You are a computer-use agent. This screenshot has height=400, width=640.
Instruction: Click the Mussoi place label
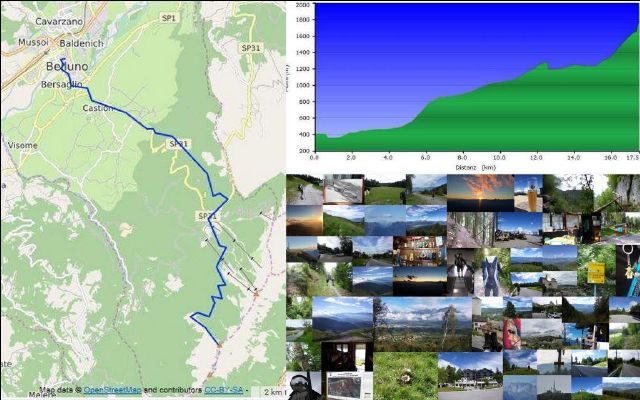tap(32, 44)
